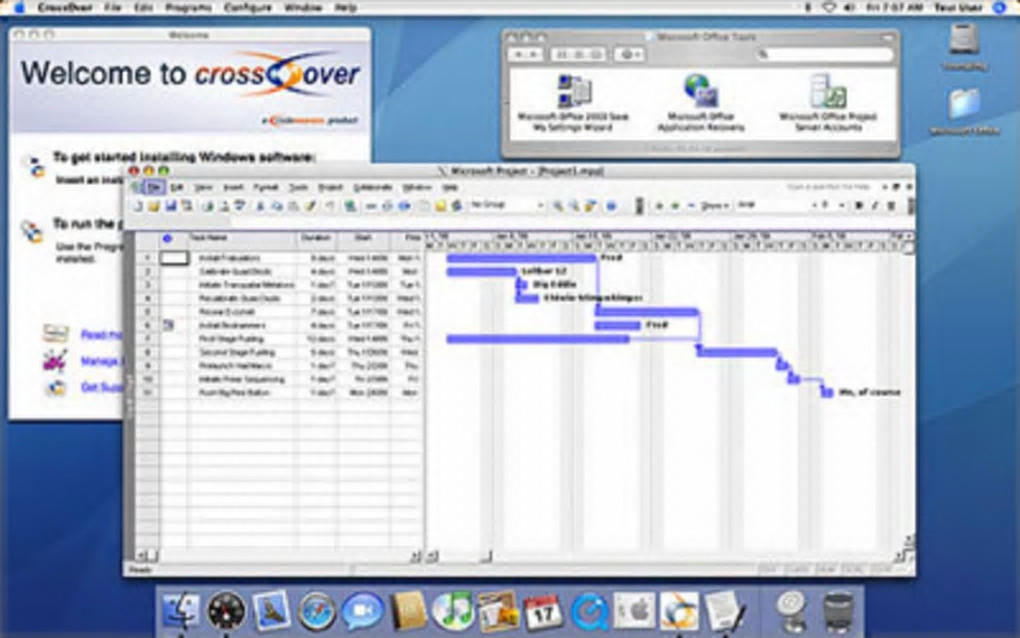
Task: Open the Trash in the Dock
Action: [x=839, y=611]
